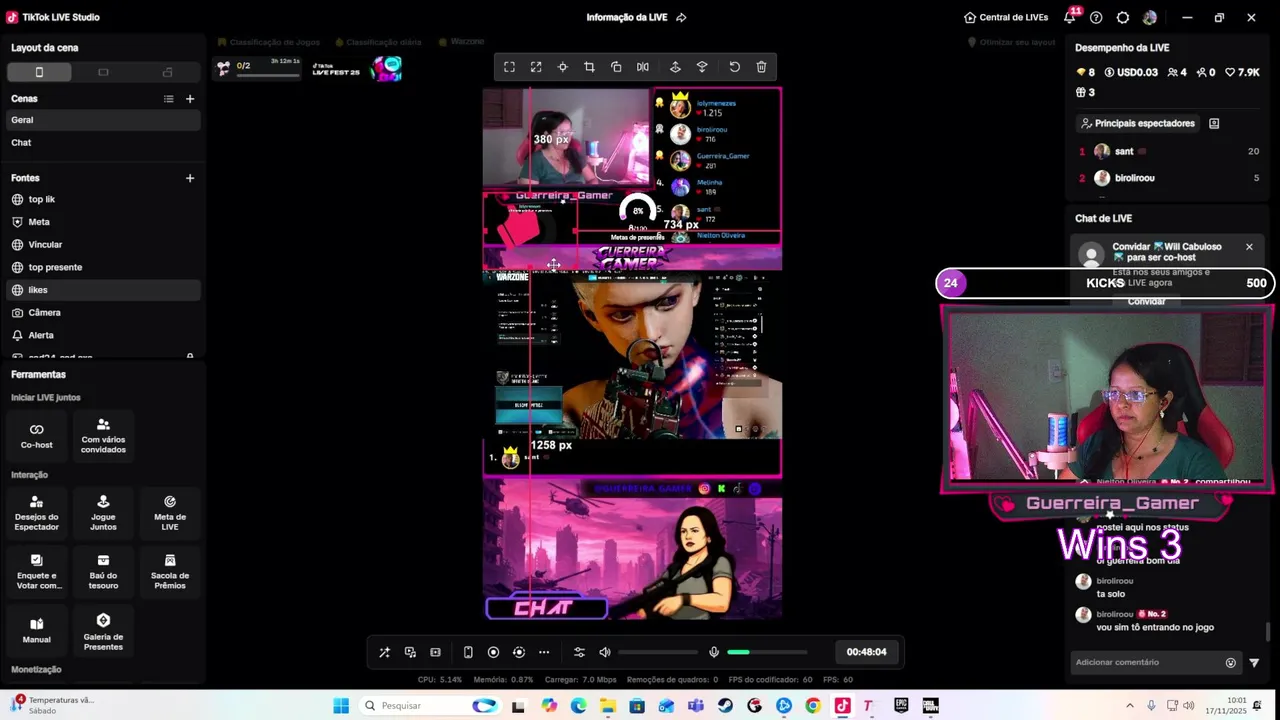Center the selected source with crosshair icon
Image resolution: width=1280 pixels, height=720 pixels.
[562, 67]
